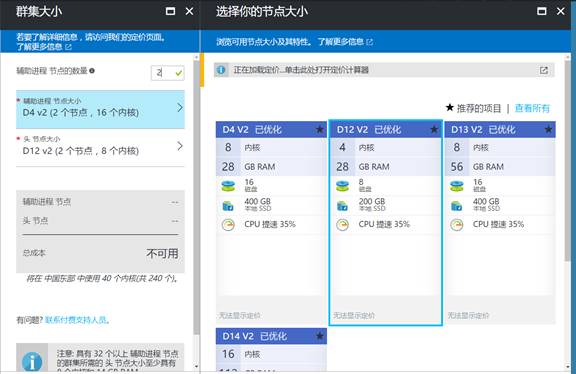Click pricing loading bar to open calculator

coord(384,70)
